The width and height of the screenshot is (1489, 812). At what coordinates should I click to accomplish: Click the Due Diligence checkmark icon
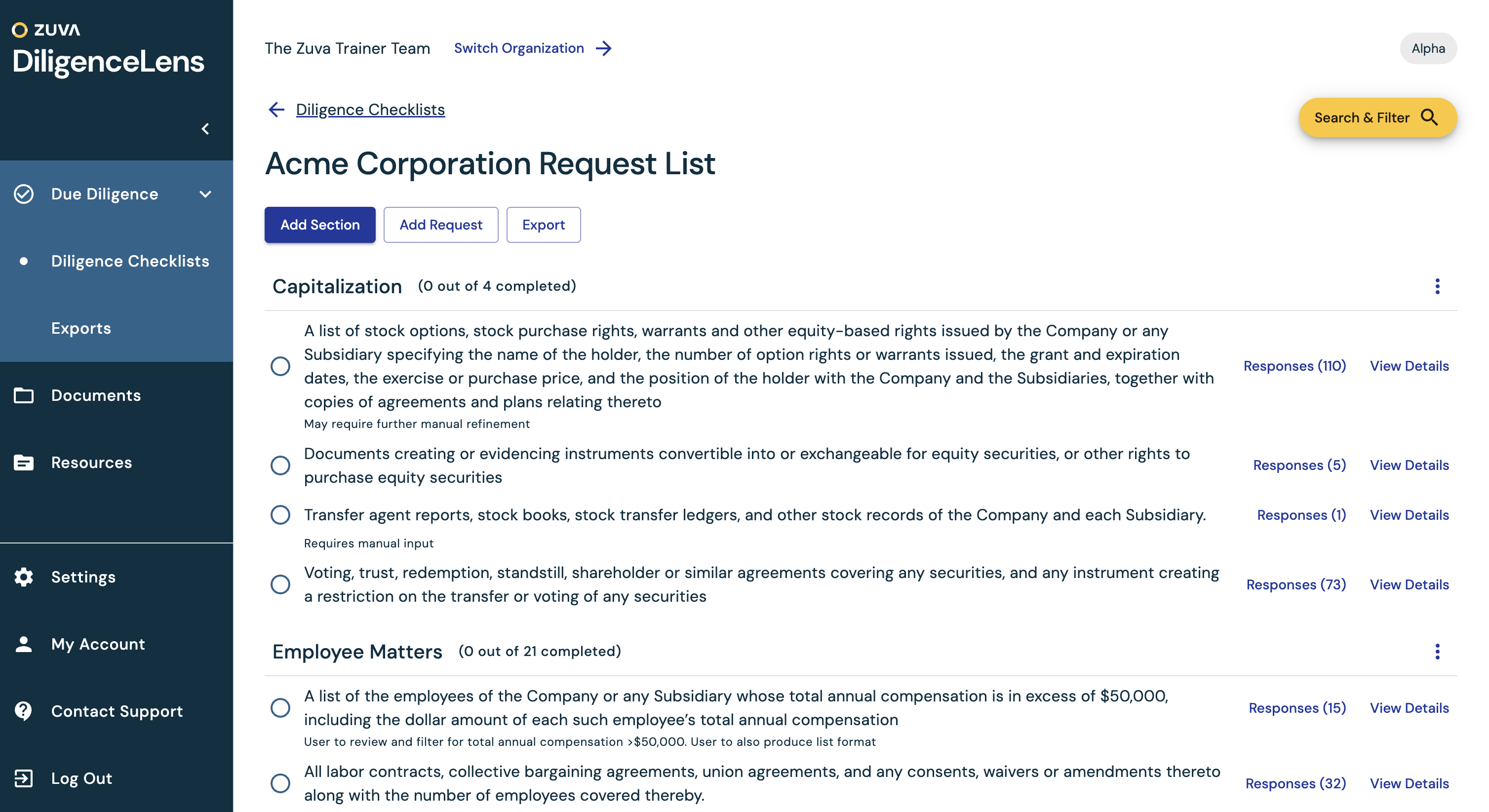pyautogui.click(x=24, y=194)
